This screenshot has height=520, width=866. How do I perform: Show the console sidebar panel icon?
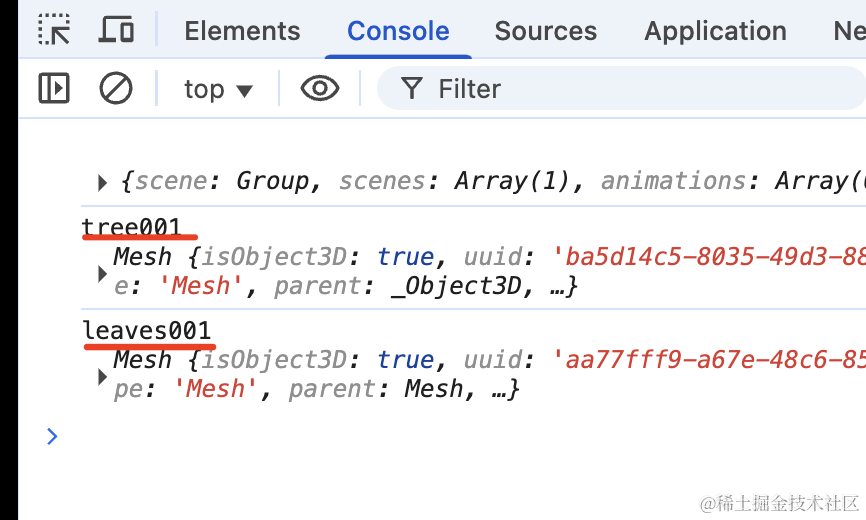tap(54, 88)
